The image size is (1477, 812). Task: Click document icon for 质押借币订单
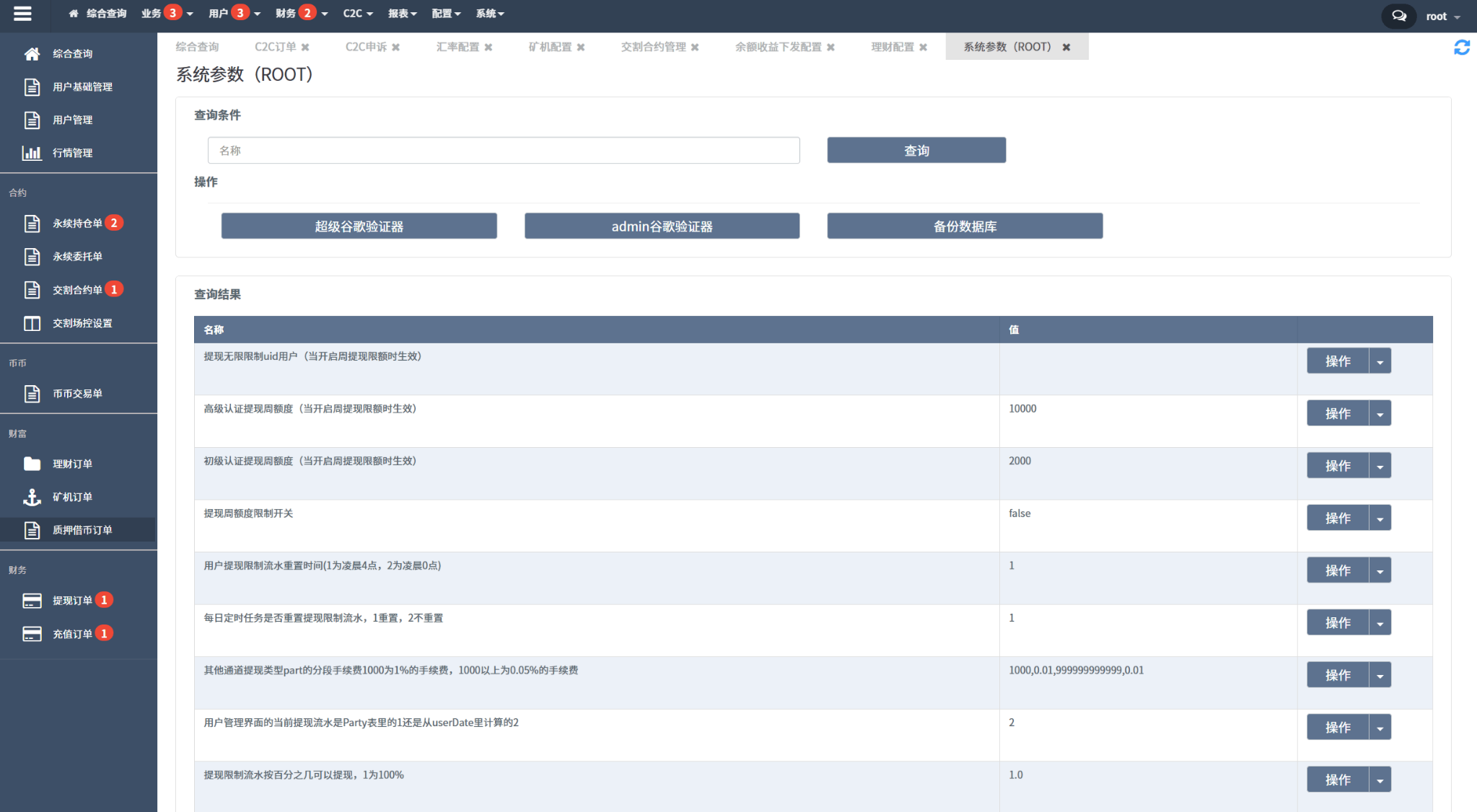pyautogui.click(x=32, y=530)
